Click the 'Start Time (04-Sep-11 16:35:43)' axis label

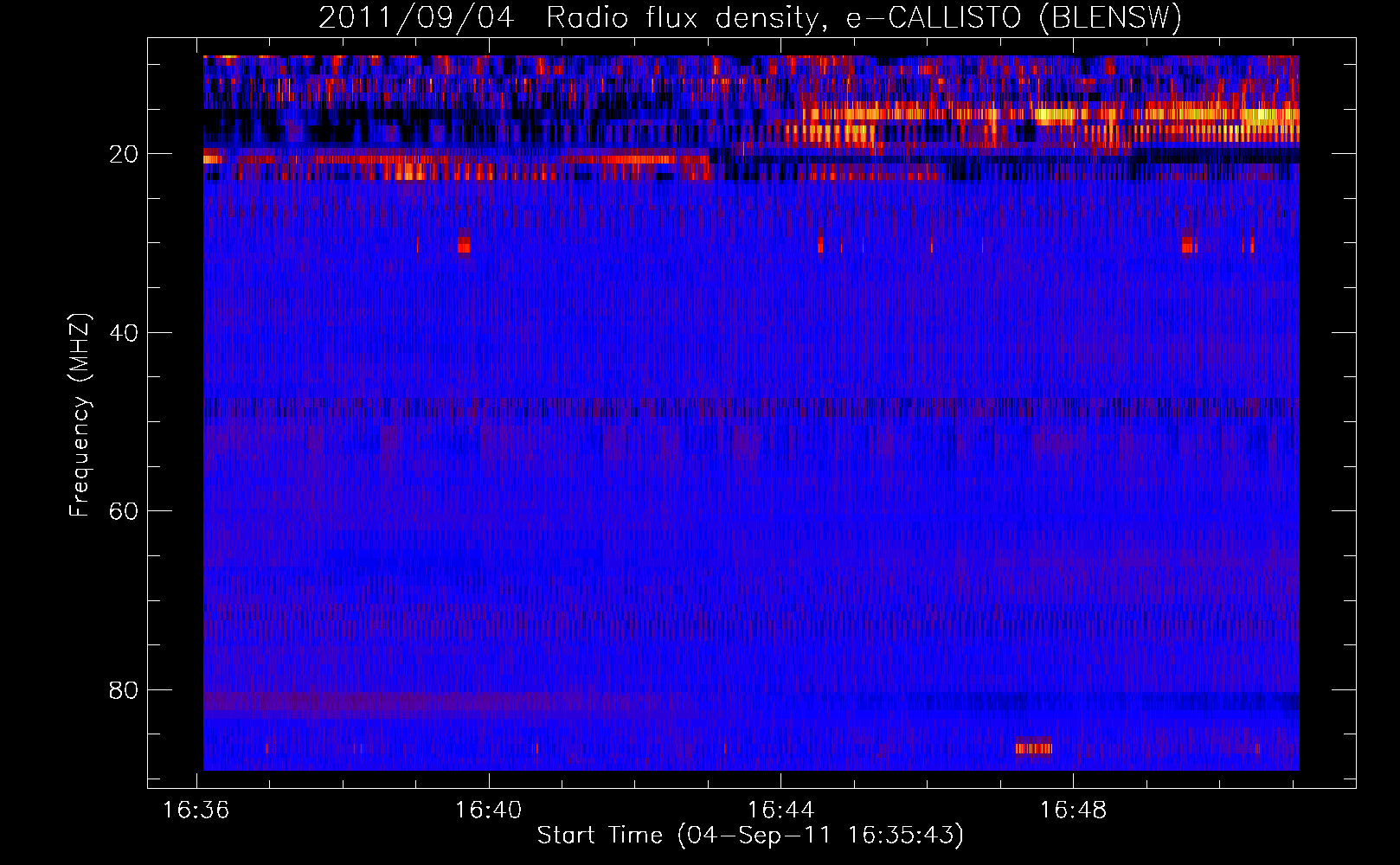[x=750, y=836]
